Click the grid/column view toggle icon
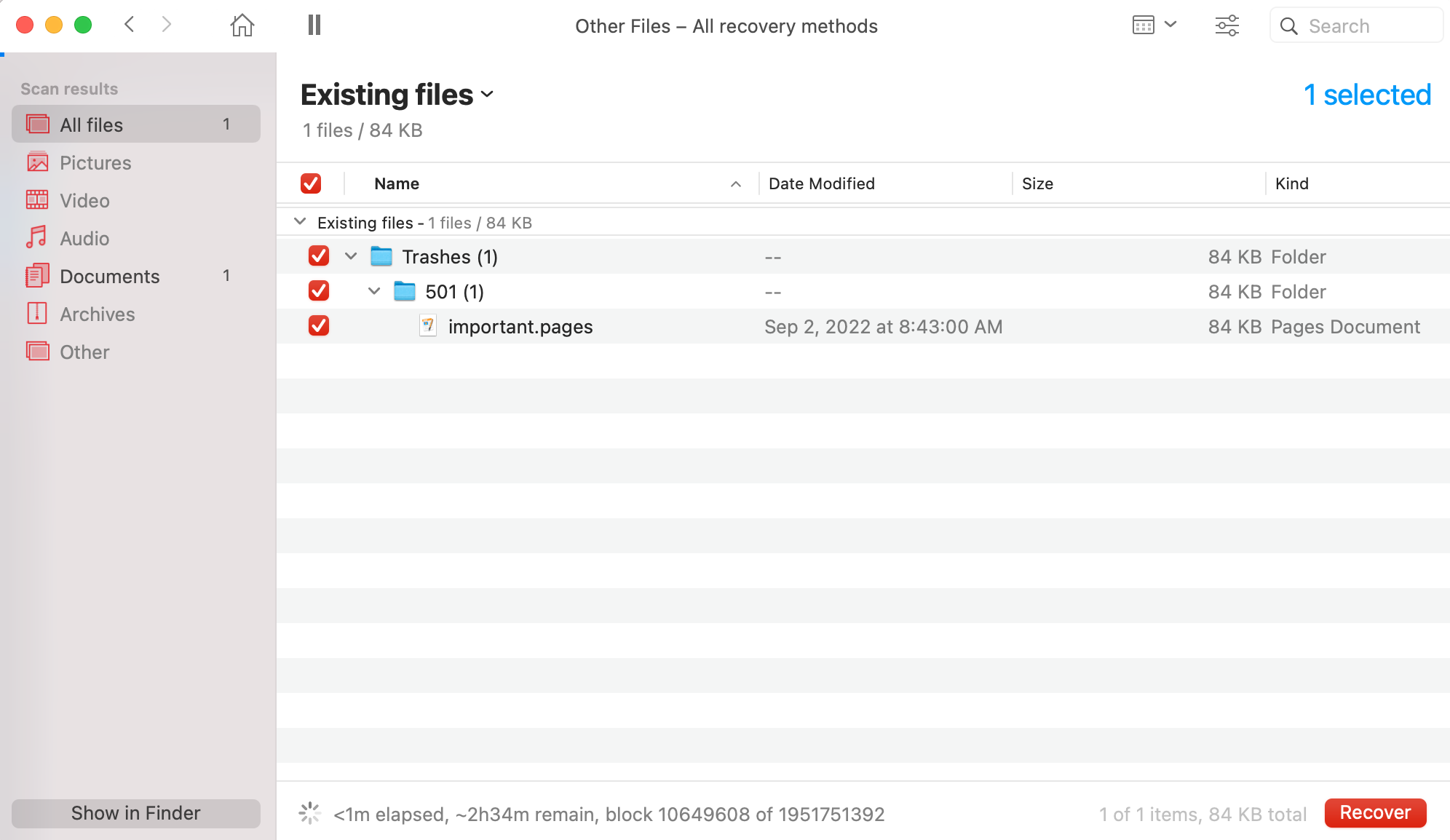 point(1143,25)
